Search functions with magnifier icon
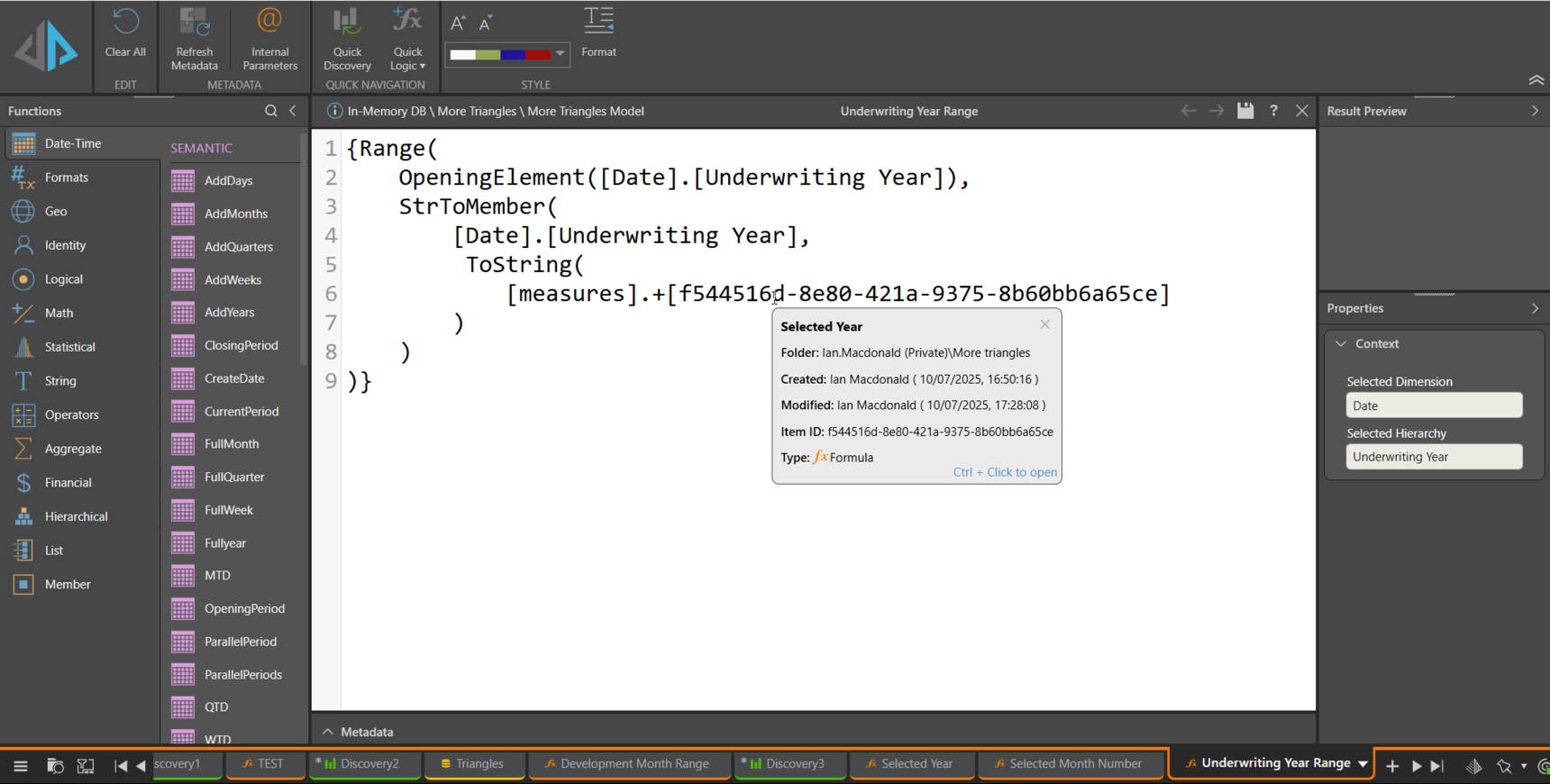 pos(271,111)
